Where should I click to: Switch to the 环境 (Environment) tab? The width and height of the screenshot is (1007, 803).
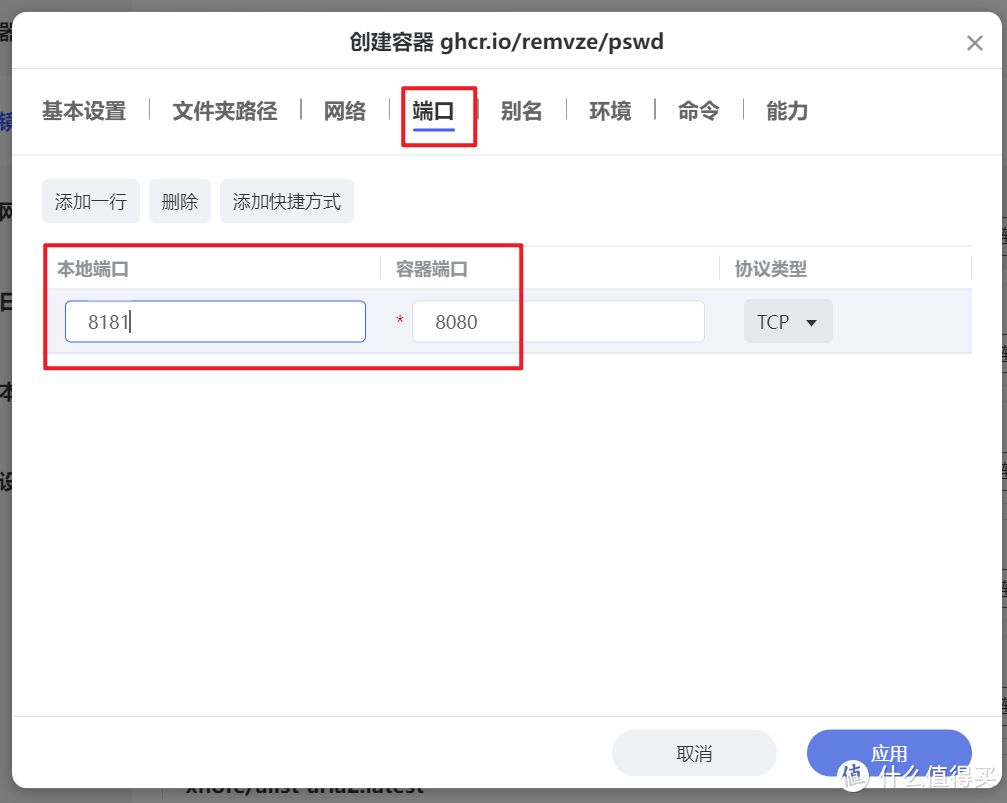coord(610,111)
